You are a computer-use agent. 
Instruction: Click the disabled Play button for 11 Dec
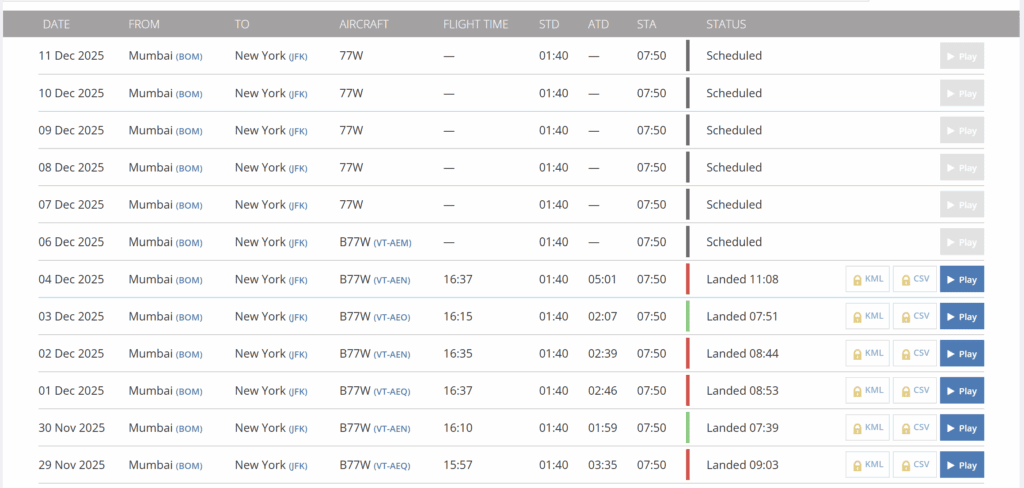[x=962, y=56]
